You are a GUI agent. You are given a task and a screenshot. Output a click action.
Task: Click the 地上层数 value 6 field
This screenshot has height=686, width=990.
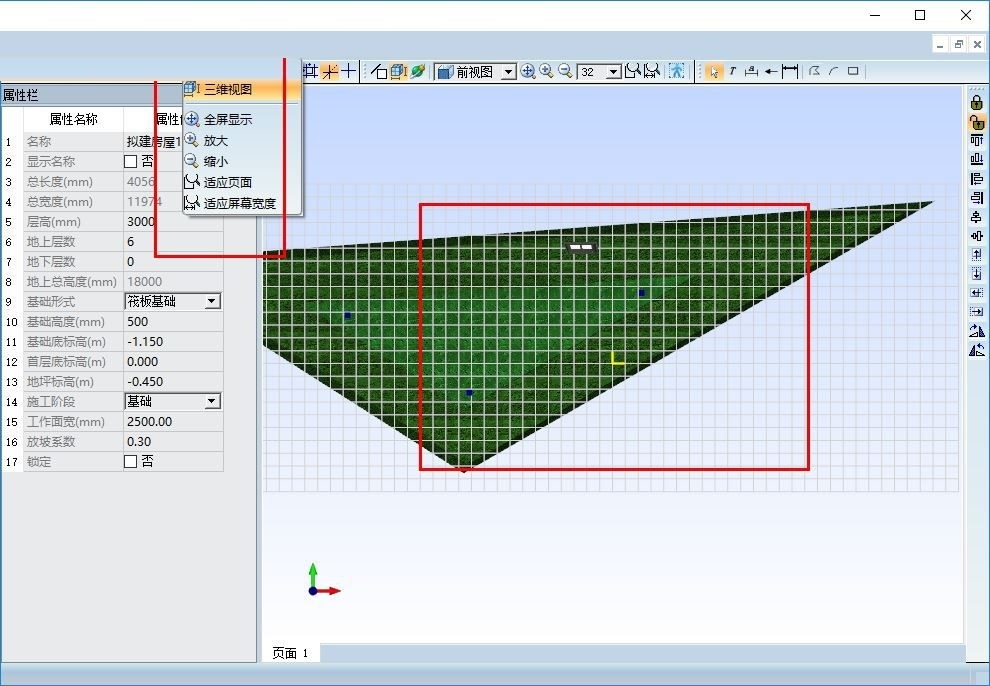point(173,242)
